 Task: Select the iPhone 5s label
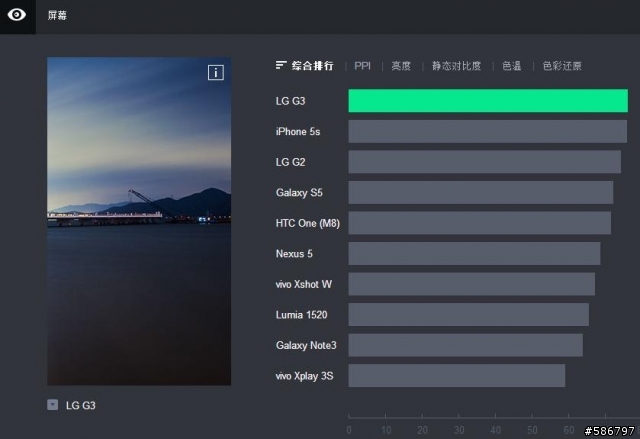click(x=298, y=131)
